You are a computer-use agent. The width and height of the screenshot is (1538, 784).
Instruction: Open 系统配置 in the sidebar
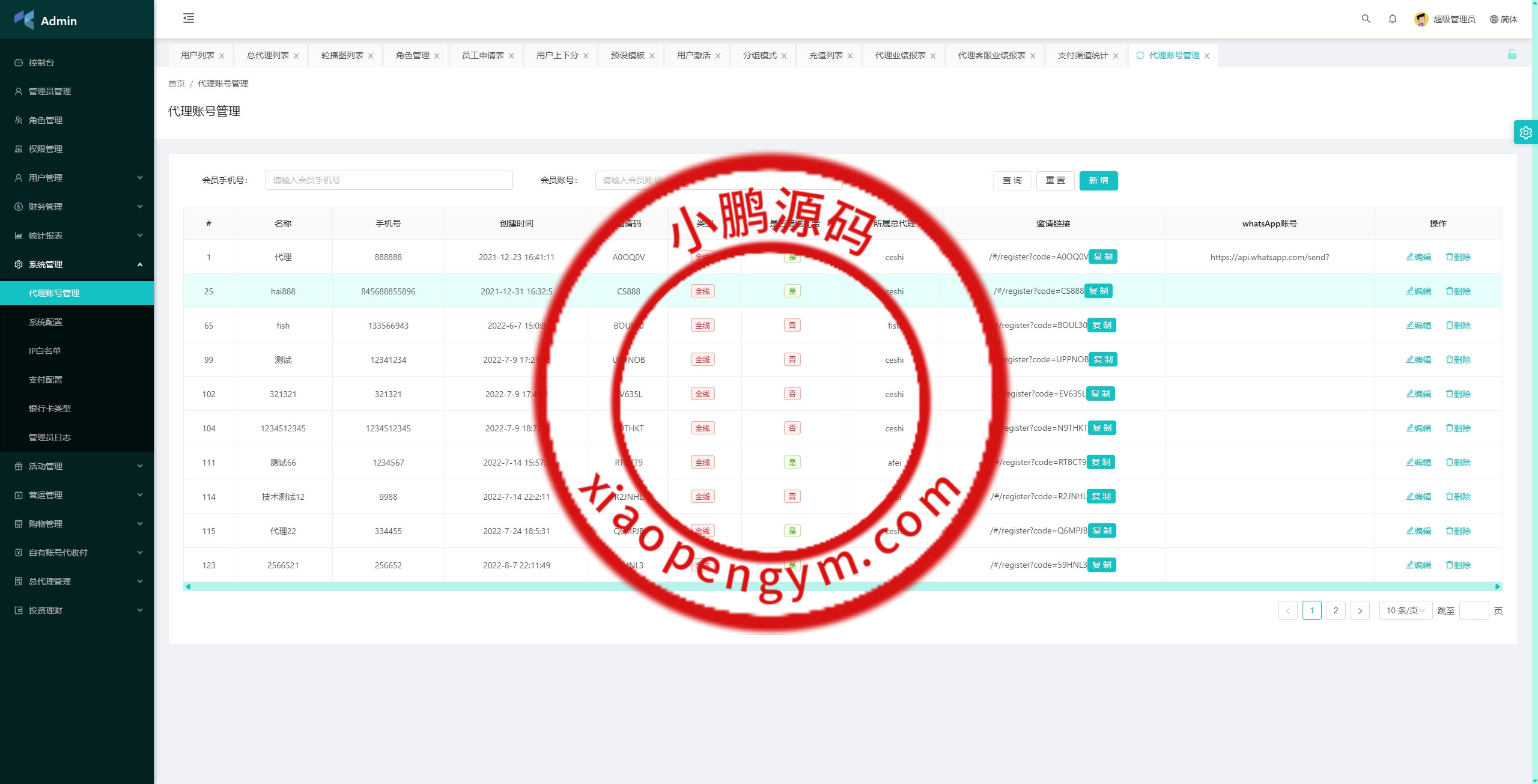[x=46, y=322]
